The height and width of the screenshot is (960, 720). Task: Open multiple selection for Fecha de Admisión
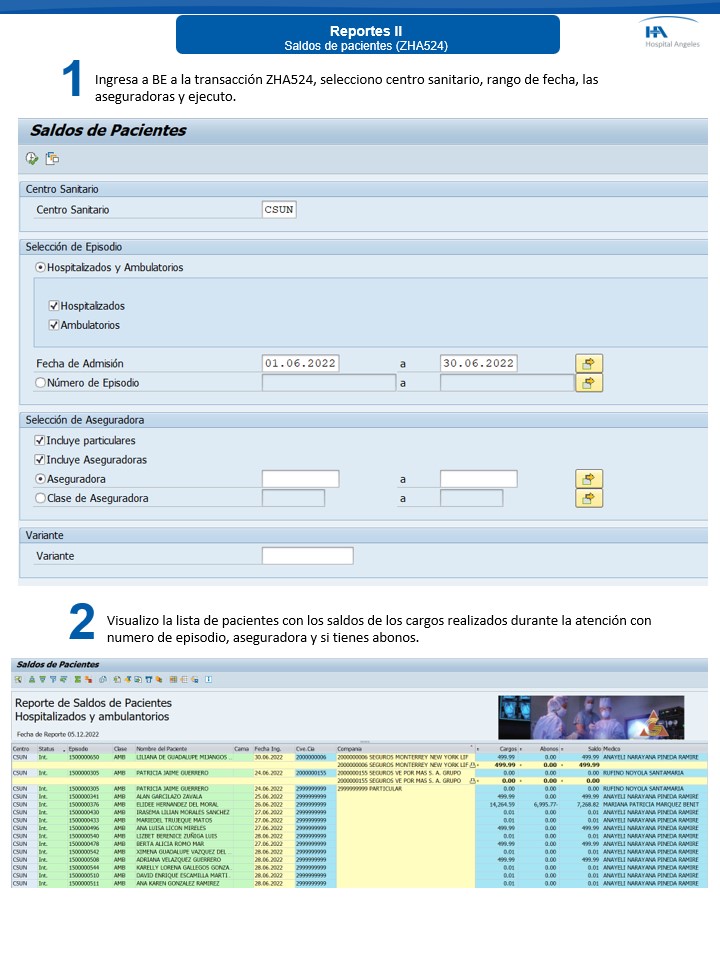(589, 363)
